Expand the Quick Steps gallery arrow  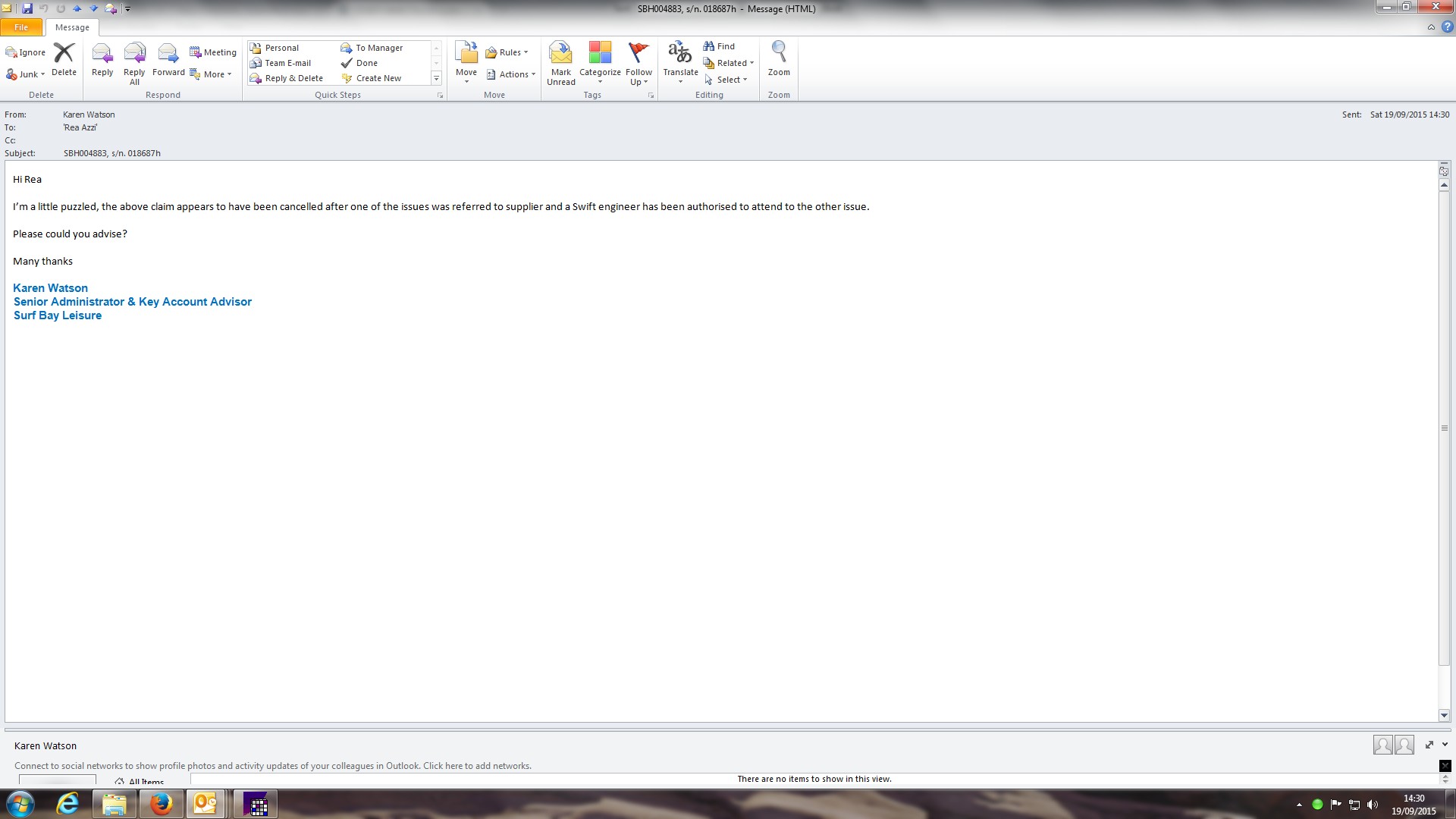pos(436,79)
